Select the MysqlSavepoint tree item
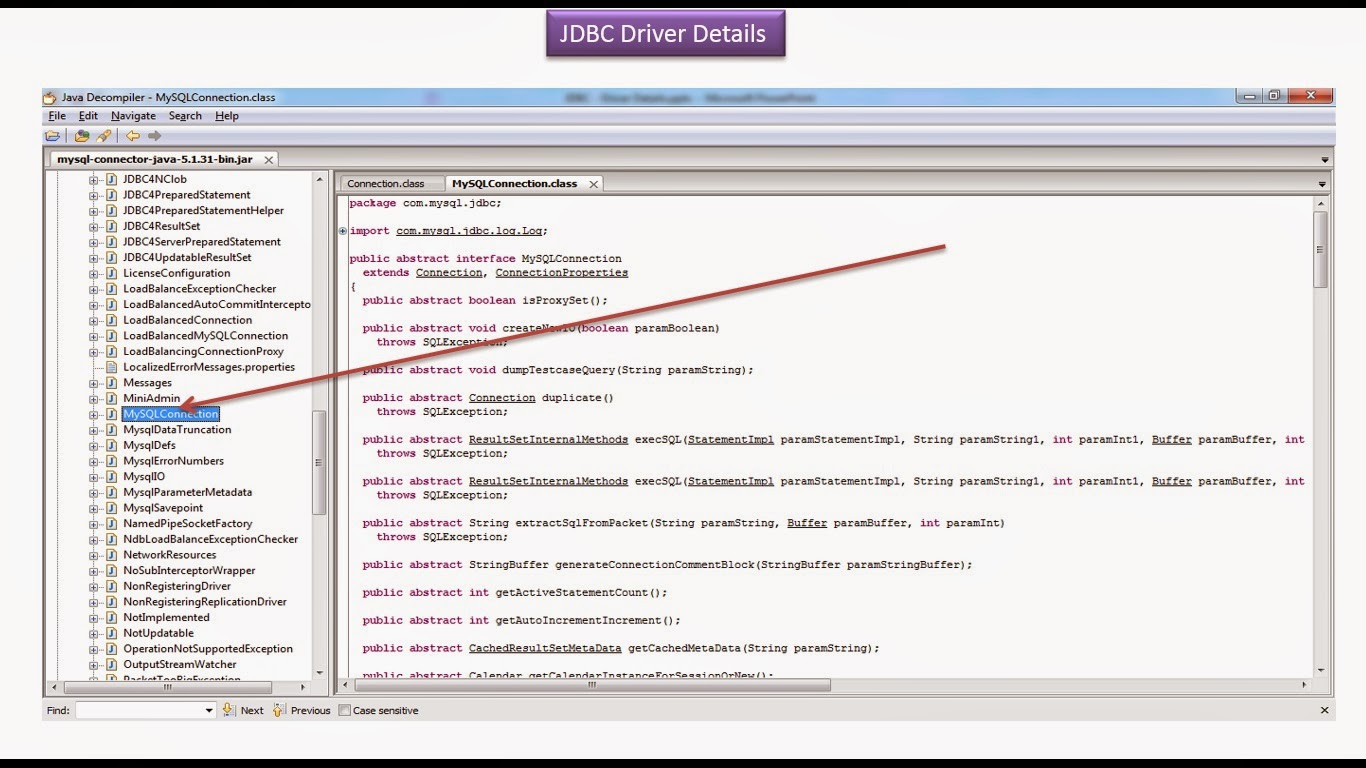The height and width of the screenshot is (768, 1366). coord(163,508)
